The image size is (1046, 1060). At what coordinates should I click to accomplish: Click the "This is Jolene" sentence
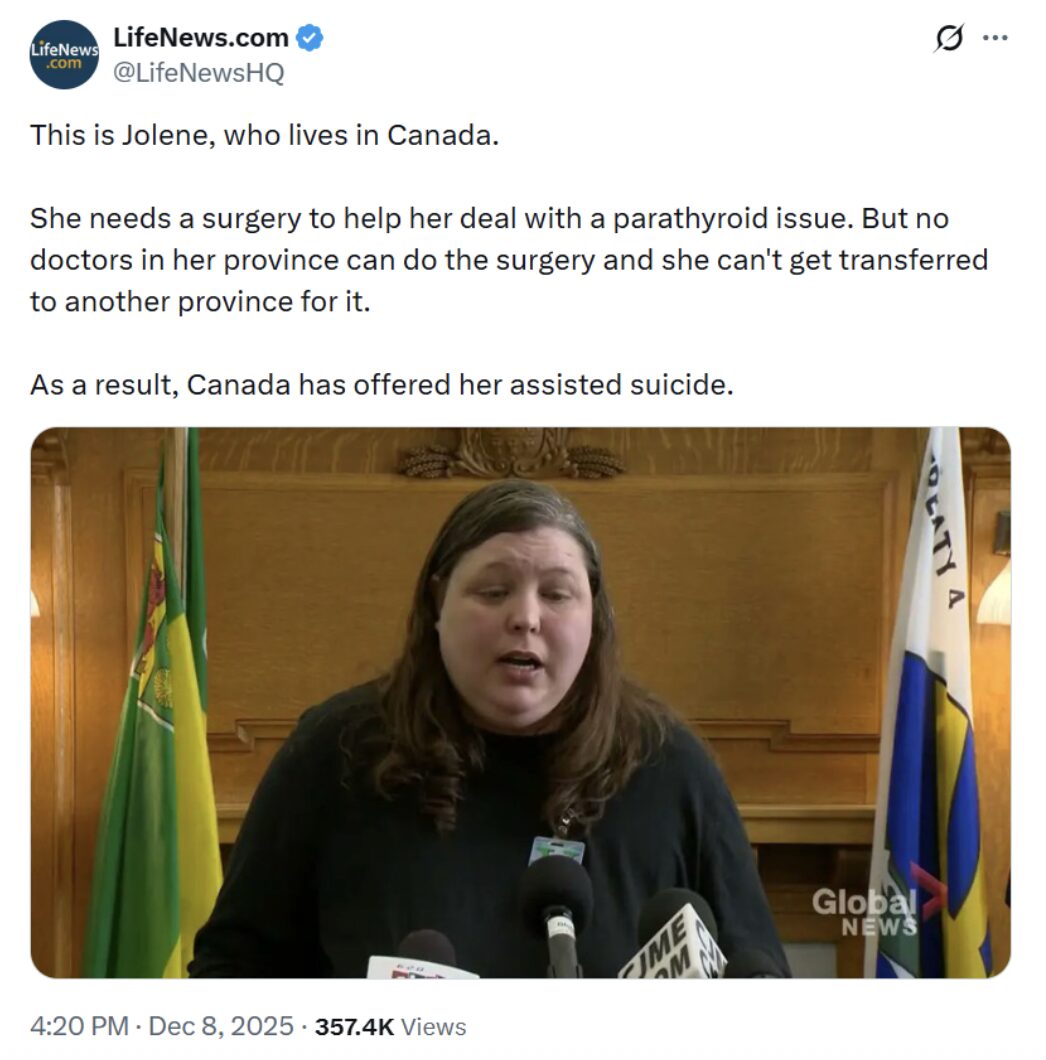click(x=264, y=135)
